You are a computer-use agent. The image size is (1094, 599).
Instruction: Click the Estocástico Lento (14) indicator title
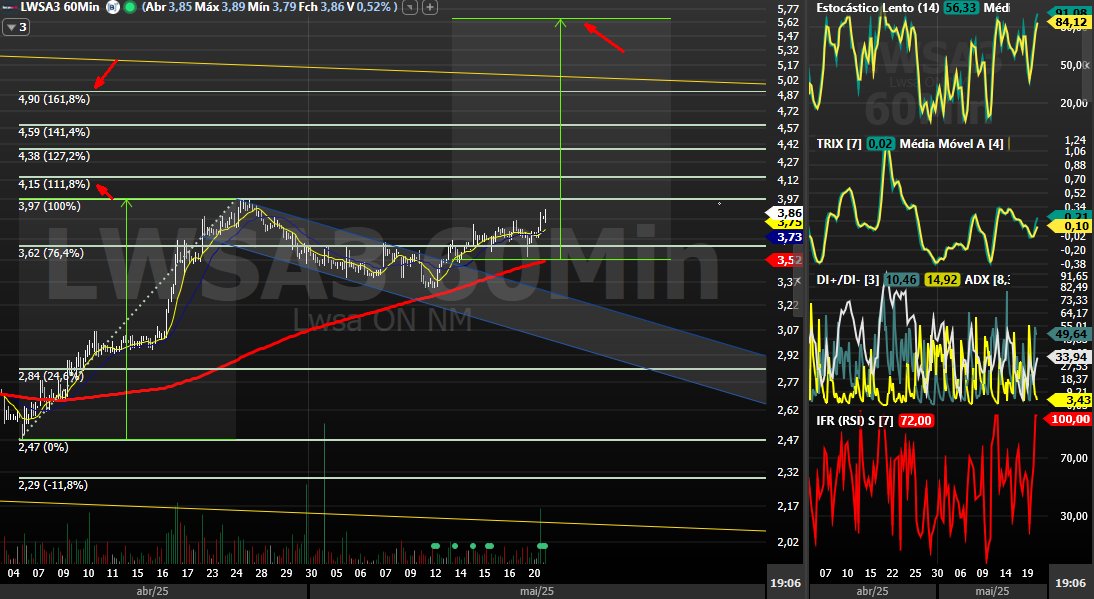click(x=878, y=8)
